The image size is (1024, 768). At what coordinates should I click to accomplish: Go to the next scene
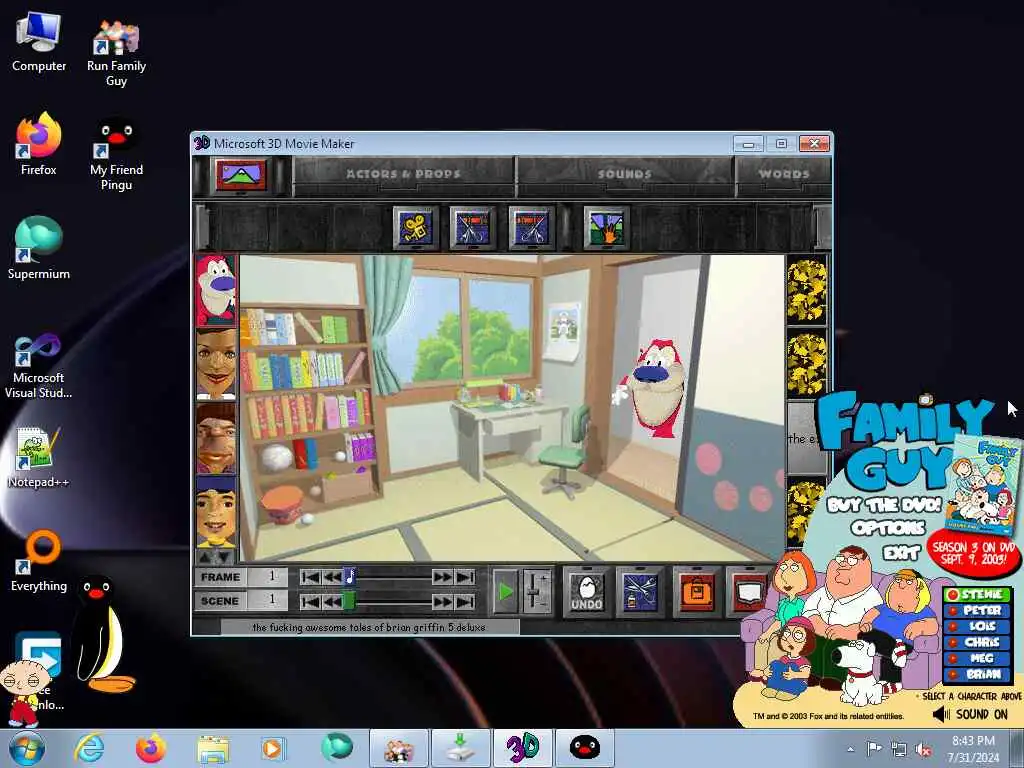pyautogui.click(x=442, y=601)
